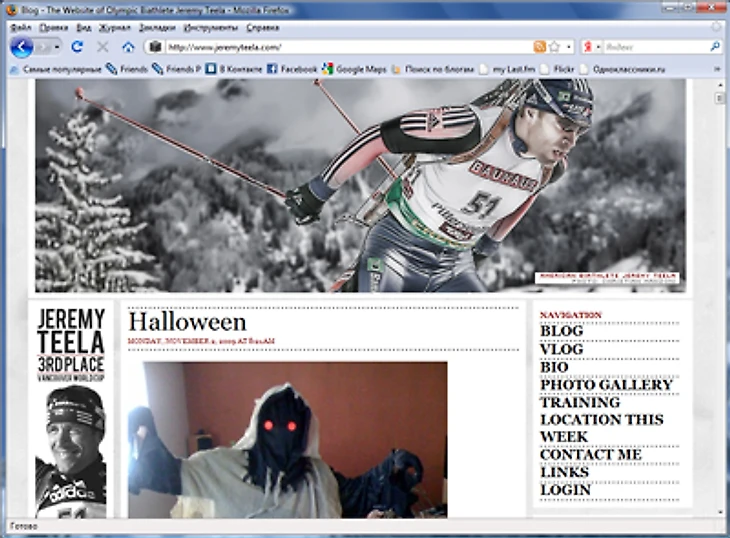Open the Facebook bookmark in bookmarks toolbar
730x538 pixels.
(291, 69)
